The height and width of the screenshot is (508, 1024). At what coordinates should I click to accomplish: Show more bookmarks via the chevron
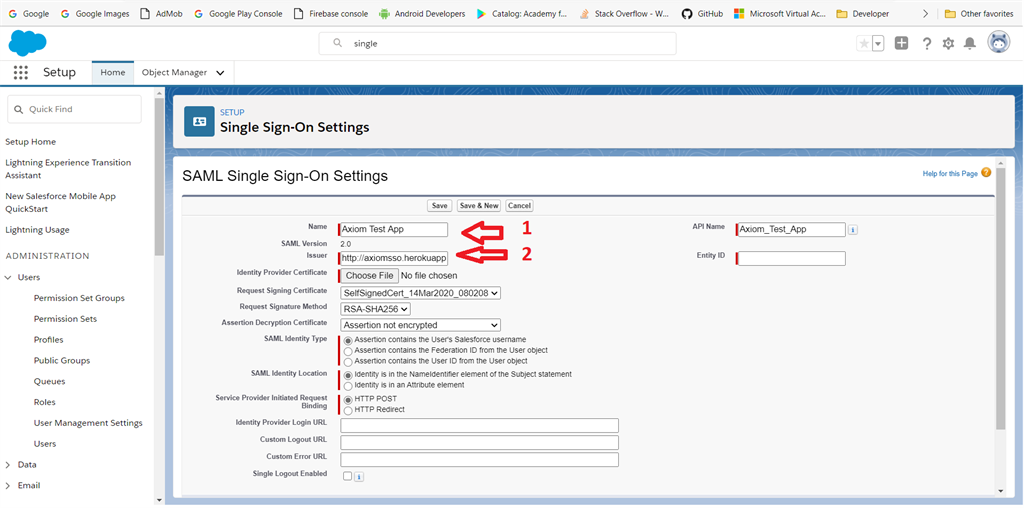925,13
